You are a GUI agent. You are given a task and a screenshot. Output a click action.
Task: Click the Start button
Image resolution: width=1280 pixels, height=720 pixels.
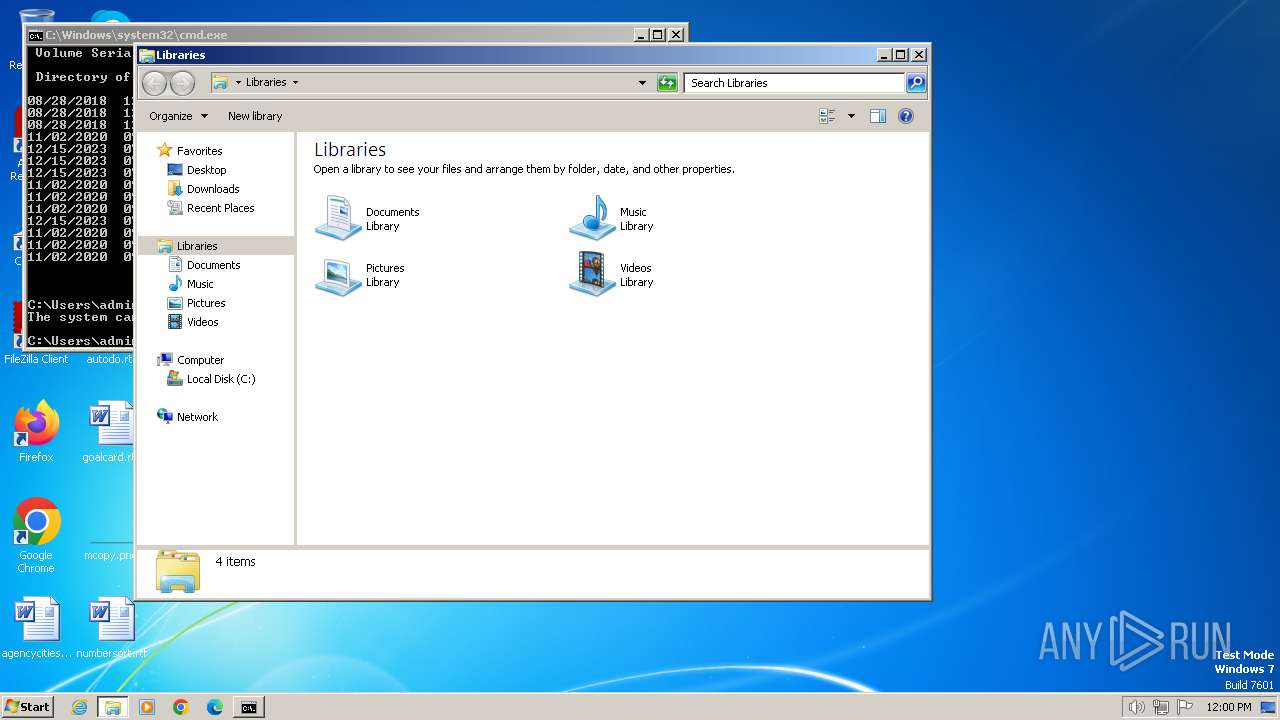point(27,707)
